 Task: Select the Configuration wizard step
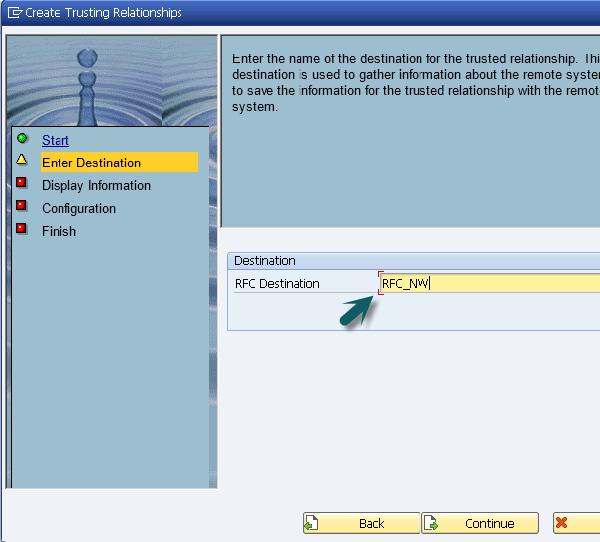click(x=79, y=208)
